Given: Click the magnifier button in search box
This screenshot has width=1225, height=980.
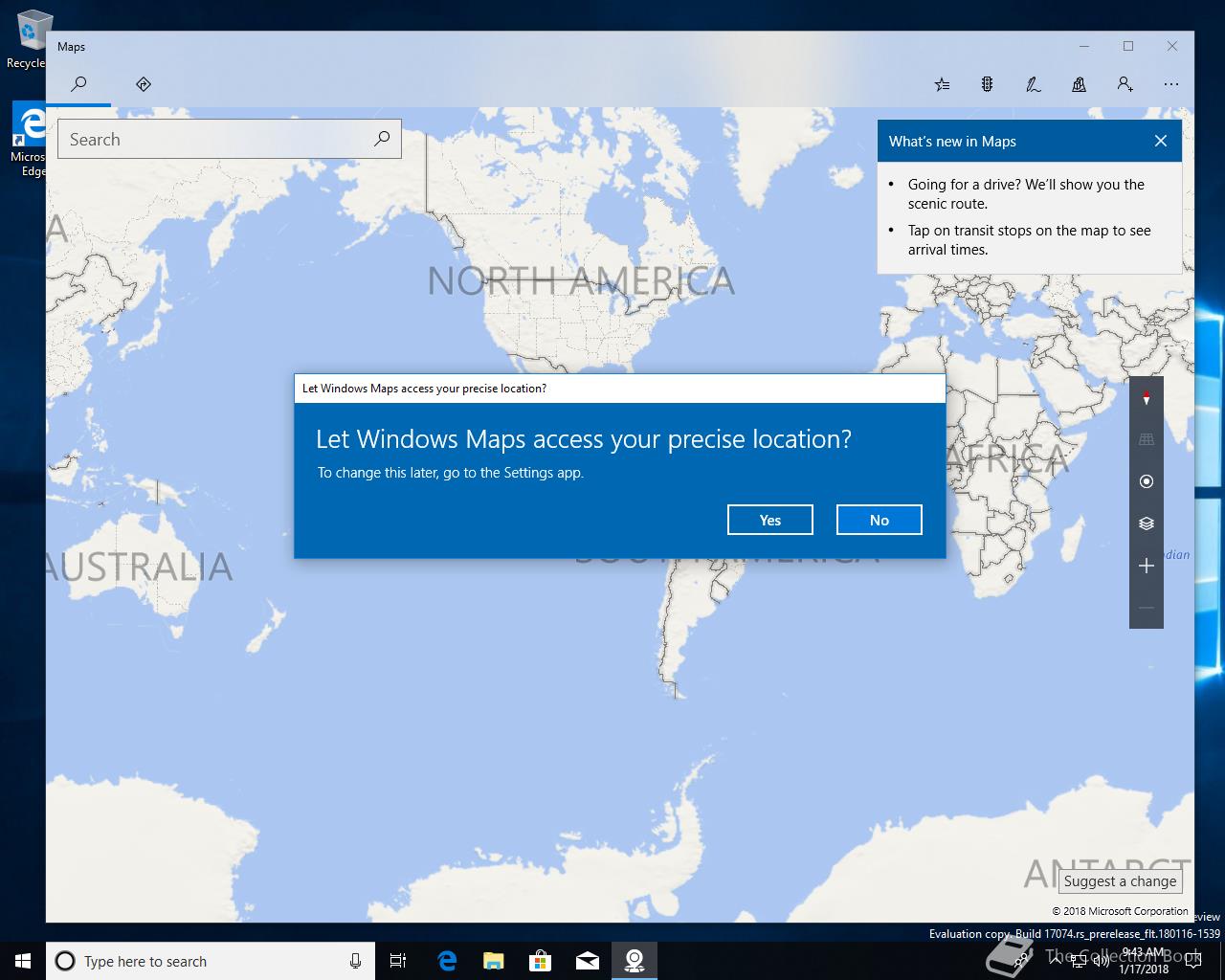Looking at the screenshot, I should 382,139.
